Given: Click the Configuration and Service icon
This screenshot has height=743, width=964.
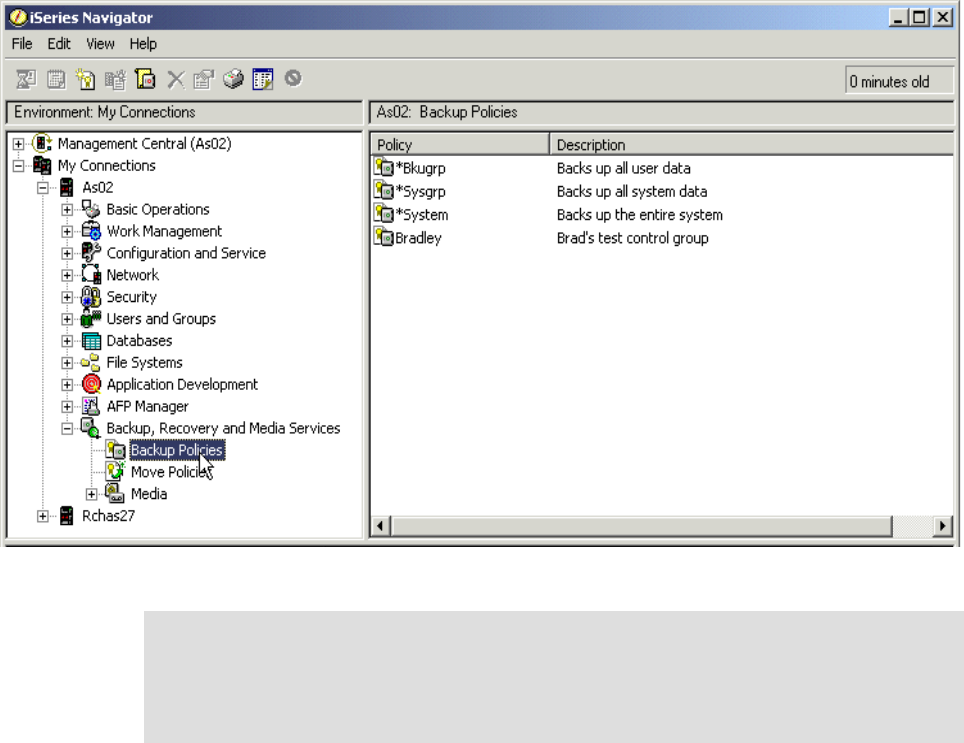Looking at the screenshot, I should click(x=91, y=253).
